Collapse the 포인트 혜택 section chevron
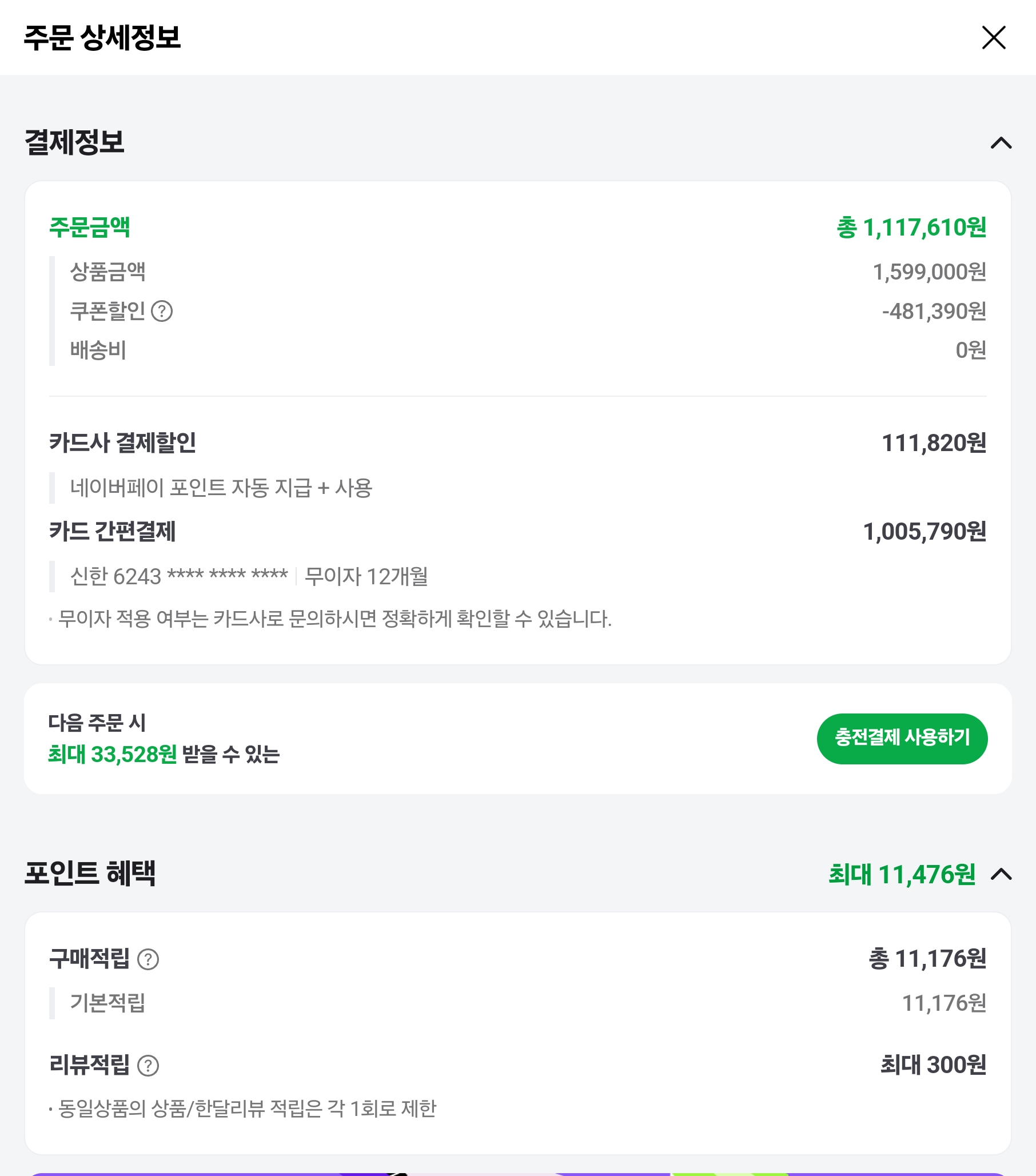 click(x=1001, y=875)
